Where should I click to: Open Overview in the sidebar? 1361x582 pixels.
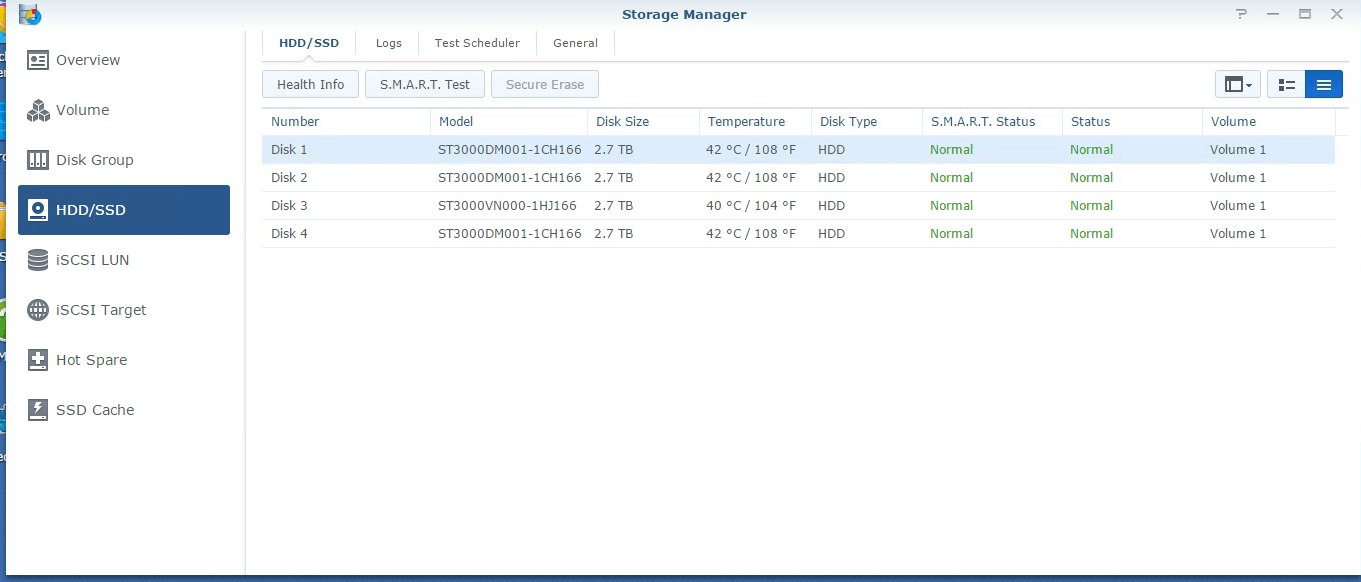[124, 60]
